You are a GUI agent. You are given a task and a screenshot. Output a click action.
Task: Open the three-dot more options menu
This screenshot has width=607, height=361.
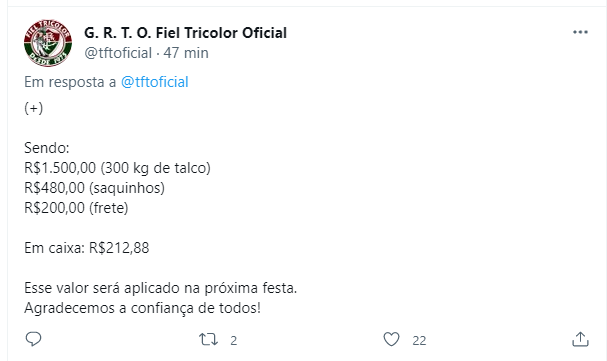[x=580, y=32]
